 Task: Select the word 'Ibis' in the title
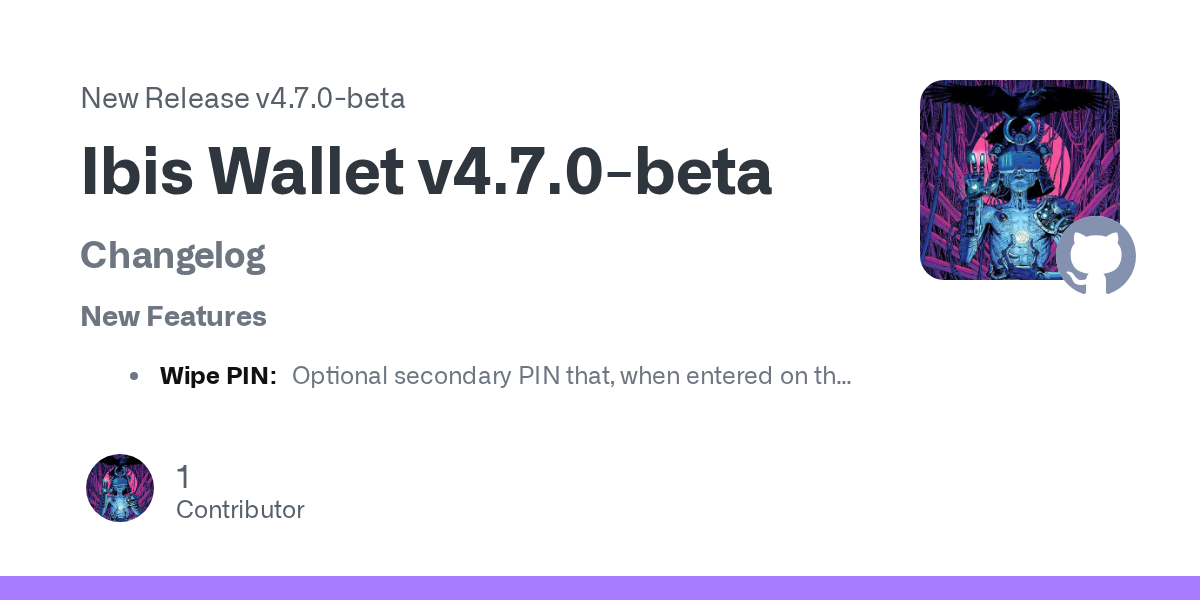point(137,172)
